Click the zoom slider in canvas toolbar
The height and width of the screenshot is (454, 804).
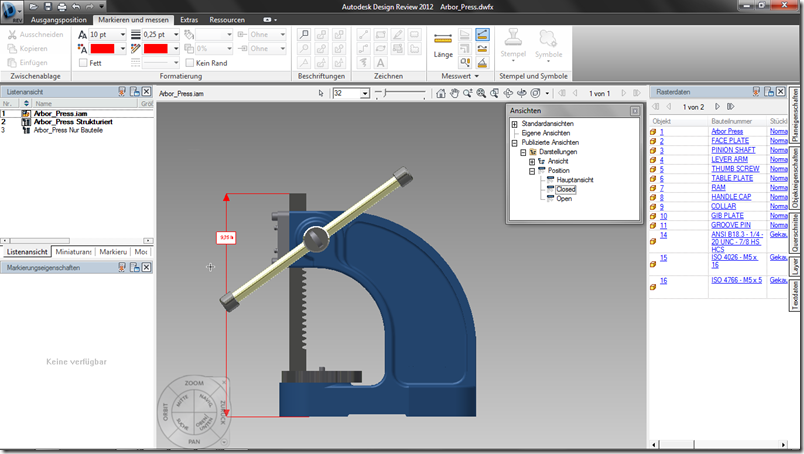tap(400, 93)
